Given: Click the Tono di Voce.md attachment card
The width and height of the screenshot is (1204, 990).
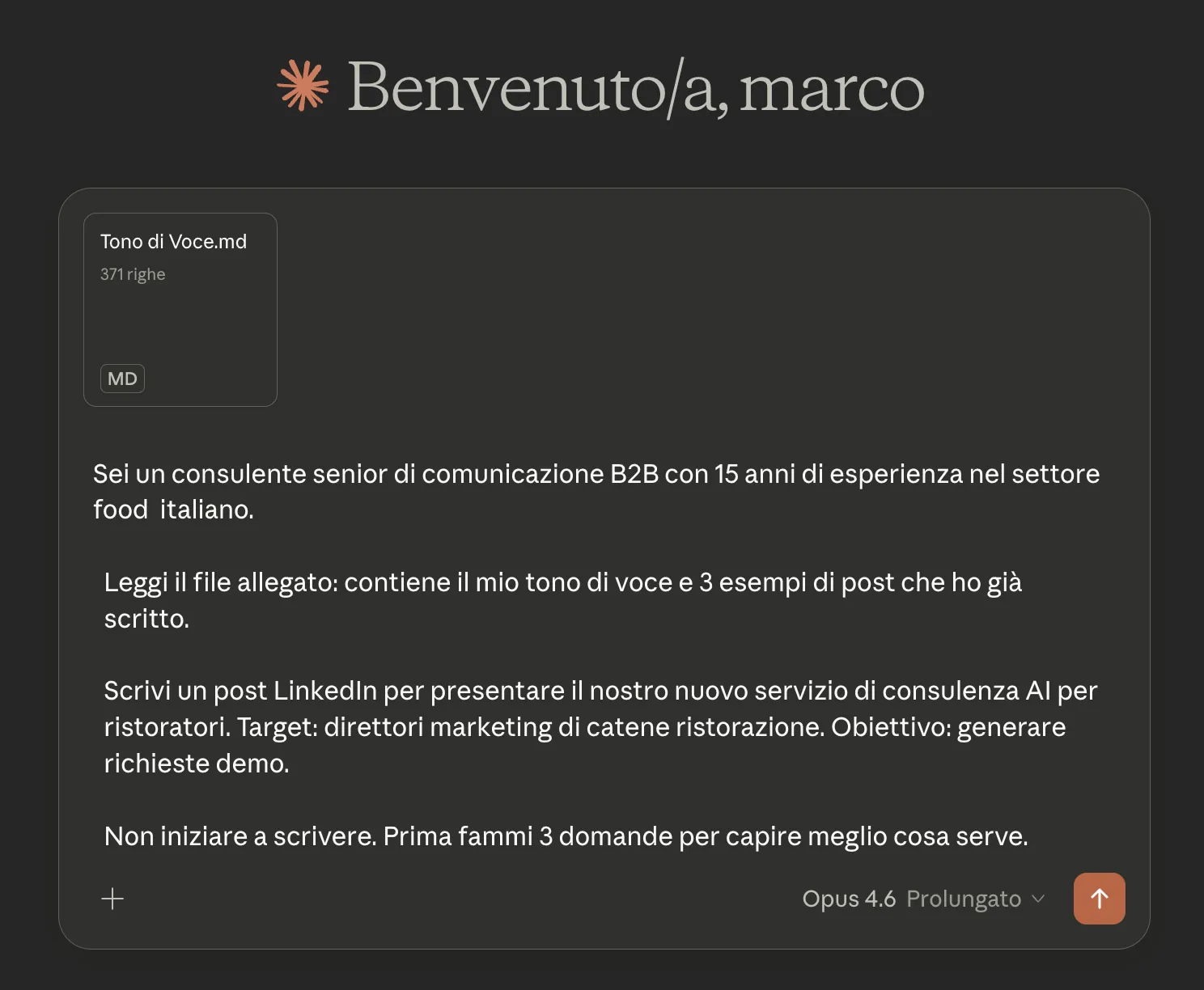Looking at the screenshot, I should click(x=180, y=310).
